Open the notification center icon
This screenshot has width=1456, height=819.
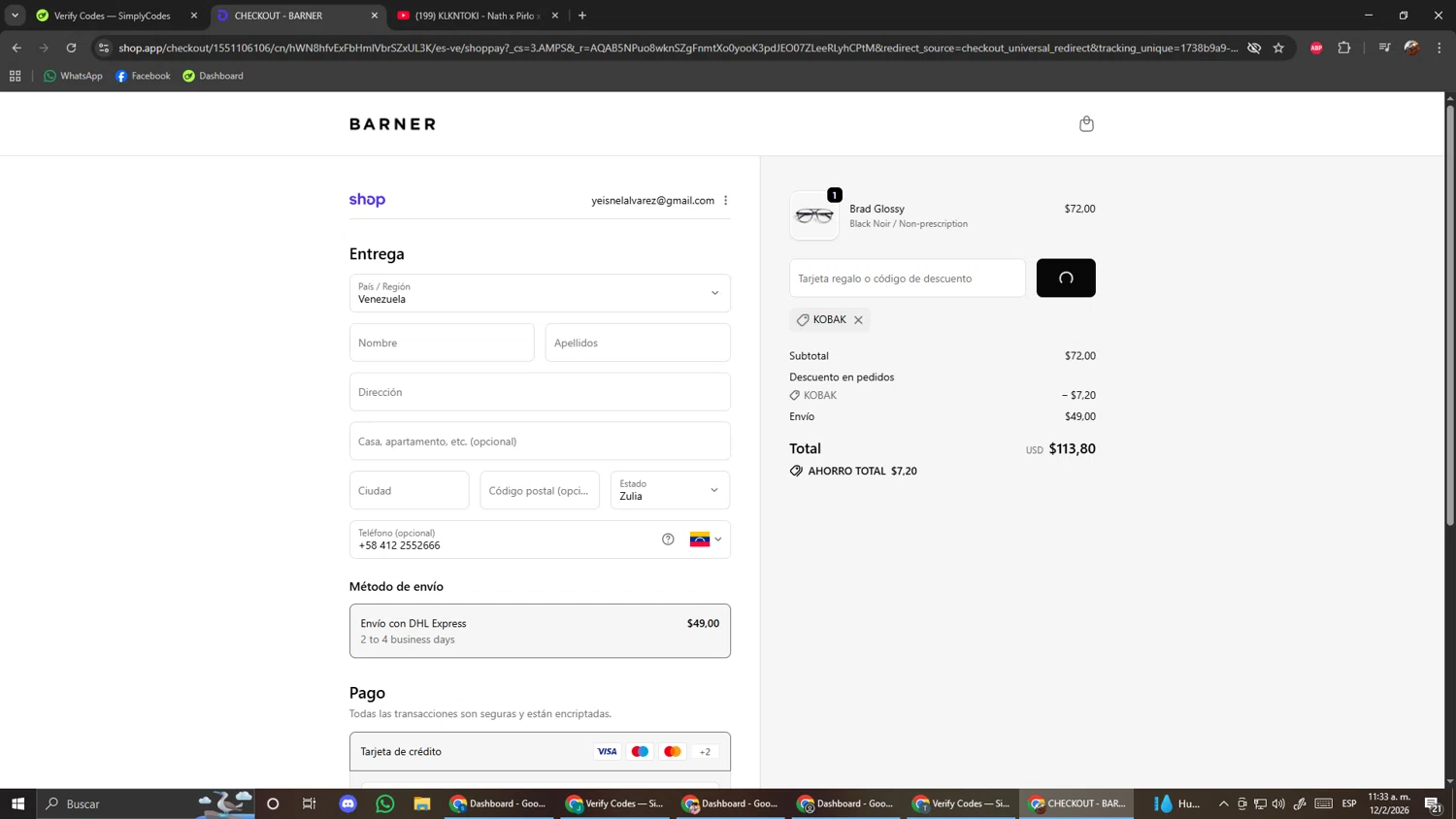point(1433,803)
